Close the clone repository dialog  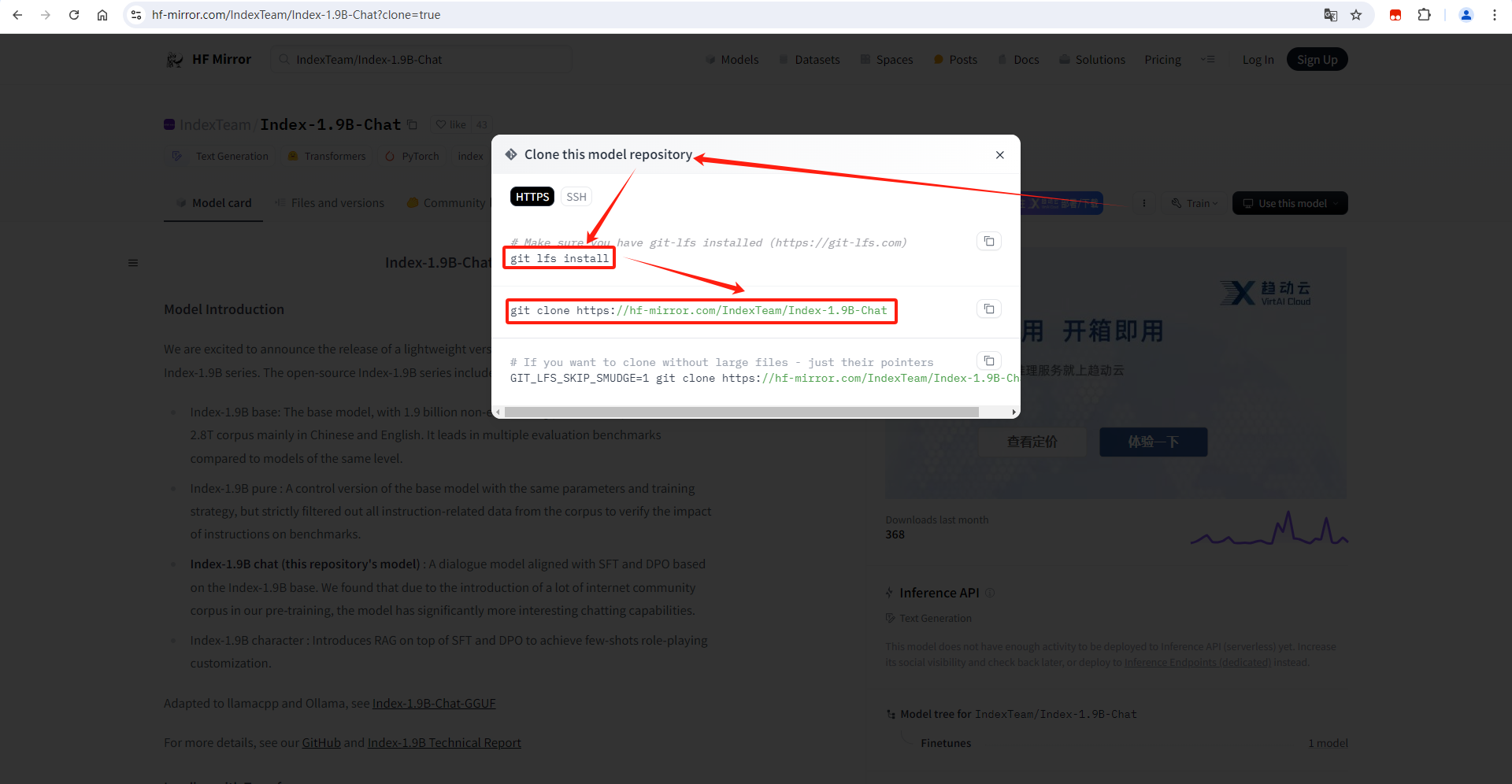(x=999, y=155)
